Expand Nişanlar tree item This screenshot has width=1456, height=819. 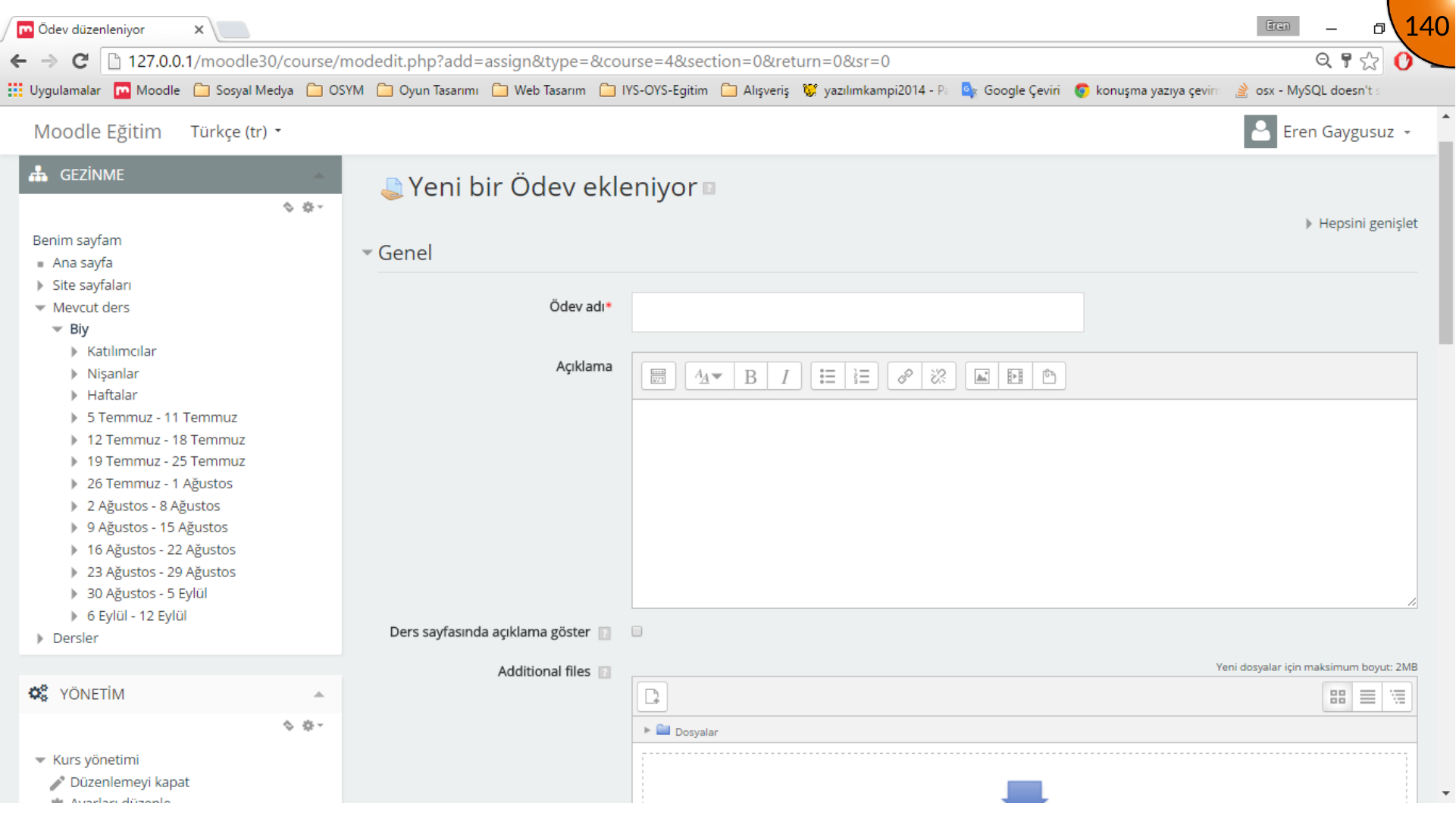pyautogui.click(x=74, y=374)
